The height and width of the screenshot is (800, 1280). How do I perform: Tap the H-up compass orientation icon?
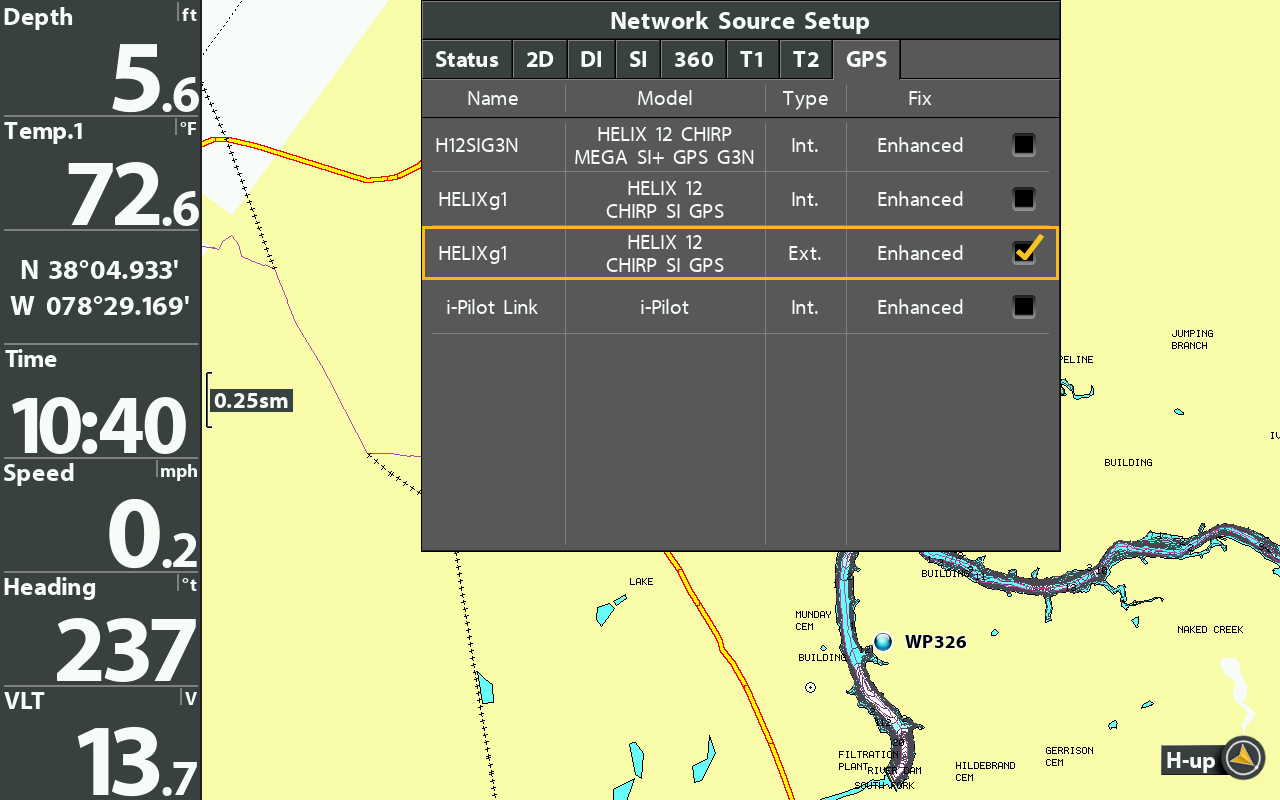point(1244,759)
